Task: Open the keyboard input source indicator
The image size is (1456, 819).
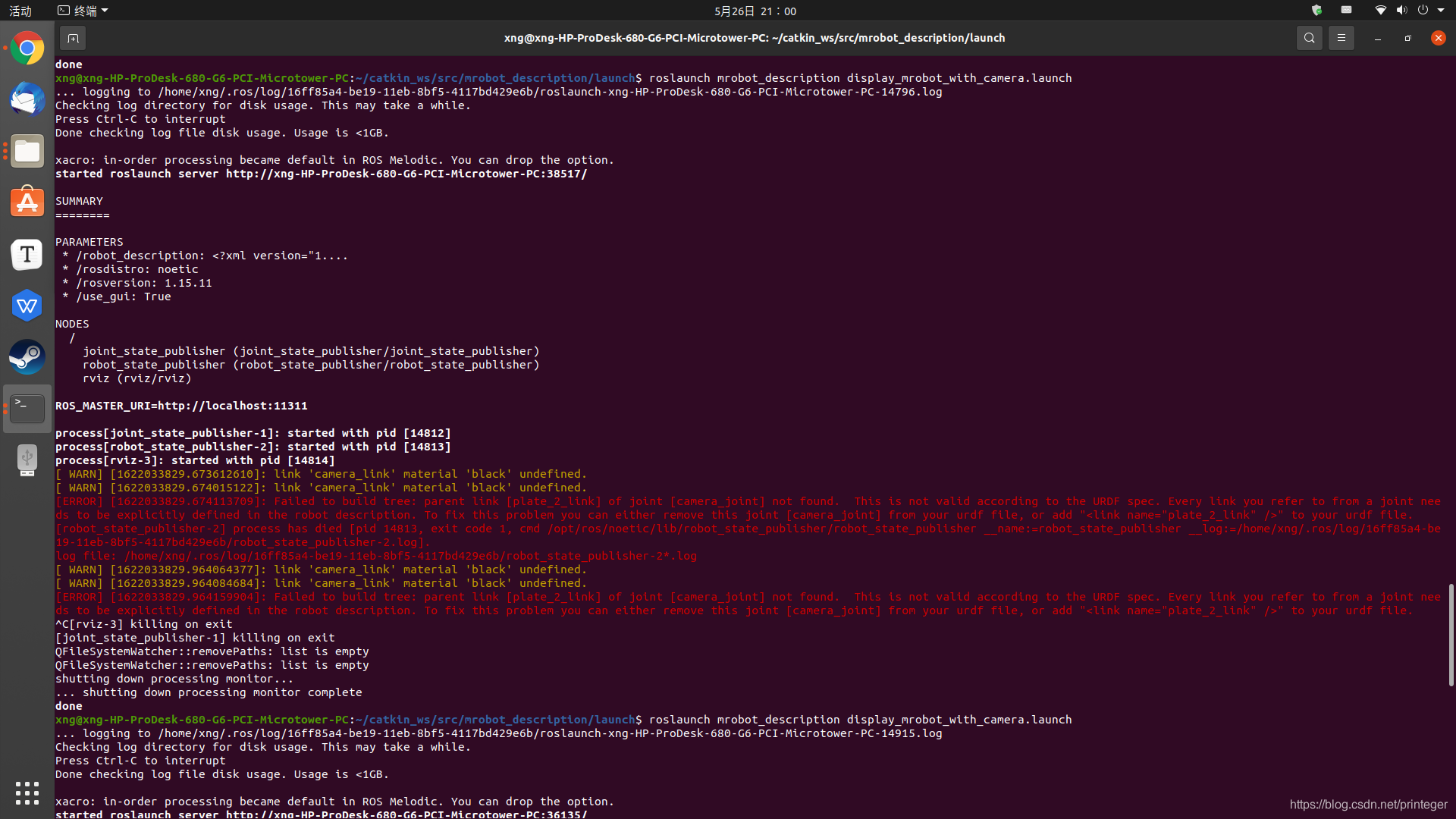Action: 1346,11
